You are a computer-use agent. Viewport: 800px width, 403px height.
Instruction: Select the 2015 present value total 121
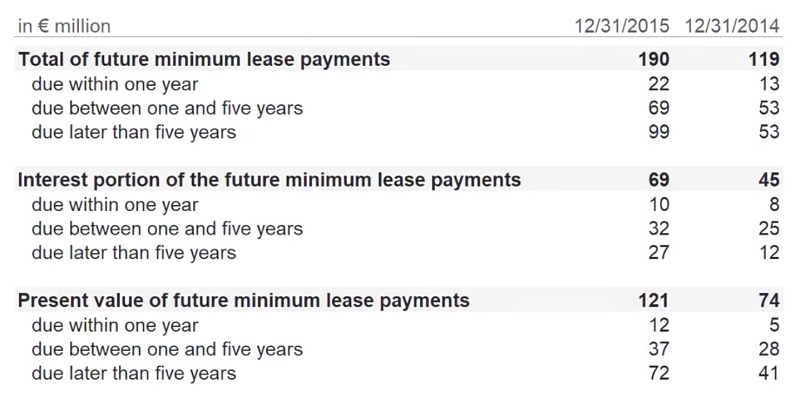654,300
